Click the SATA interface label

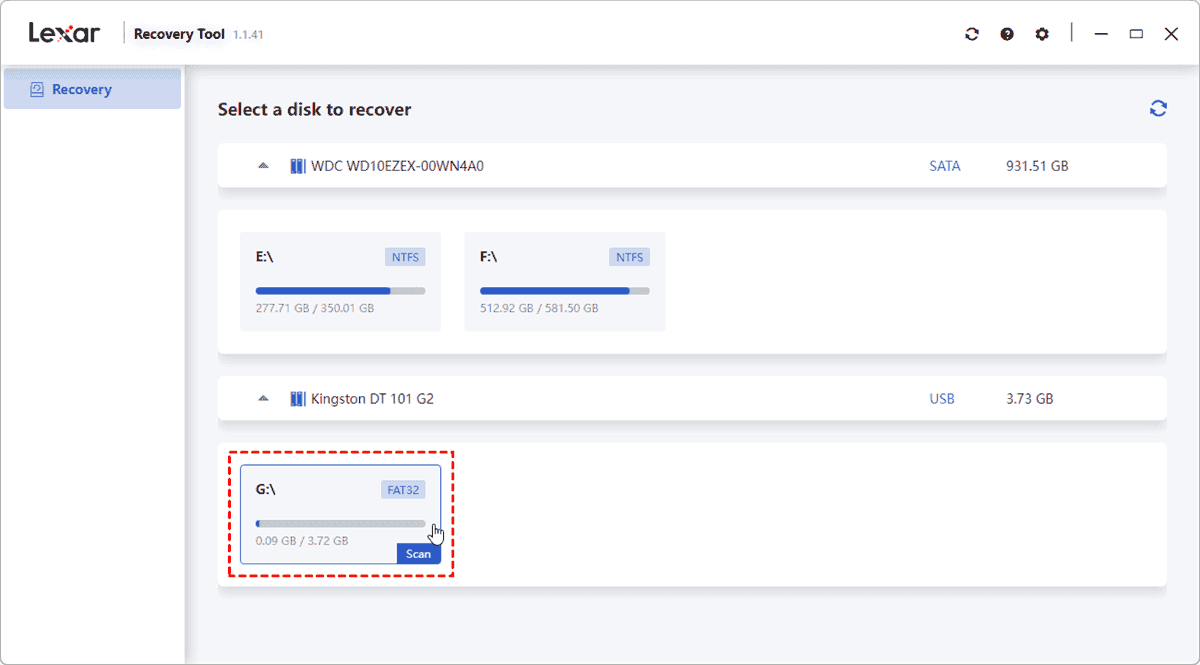pyautogui.click(x=944, y=166)
